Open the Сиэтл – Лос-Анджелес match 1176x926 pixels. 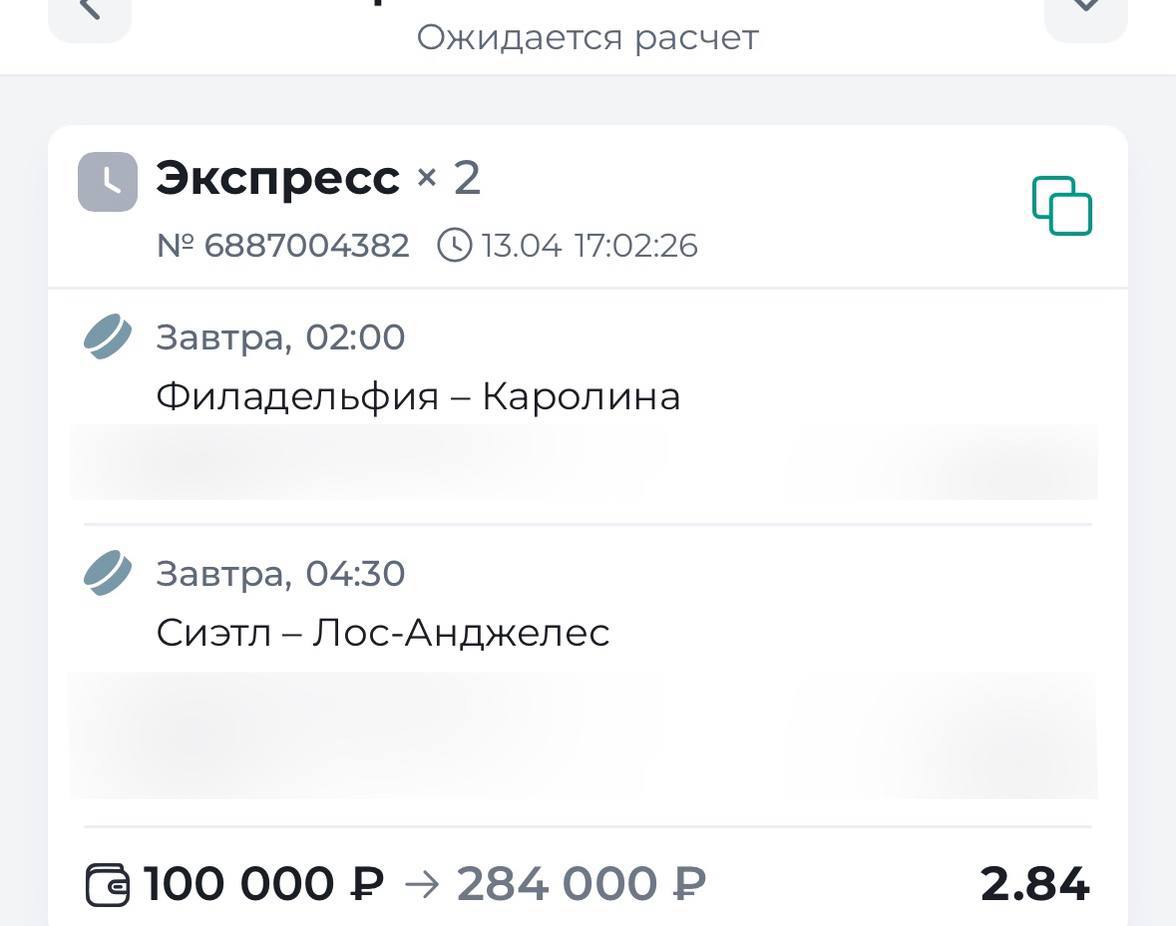(x=383, y=632)
